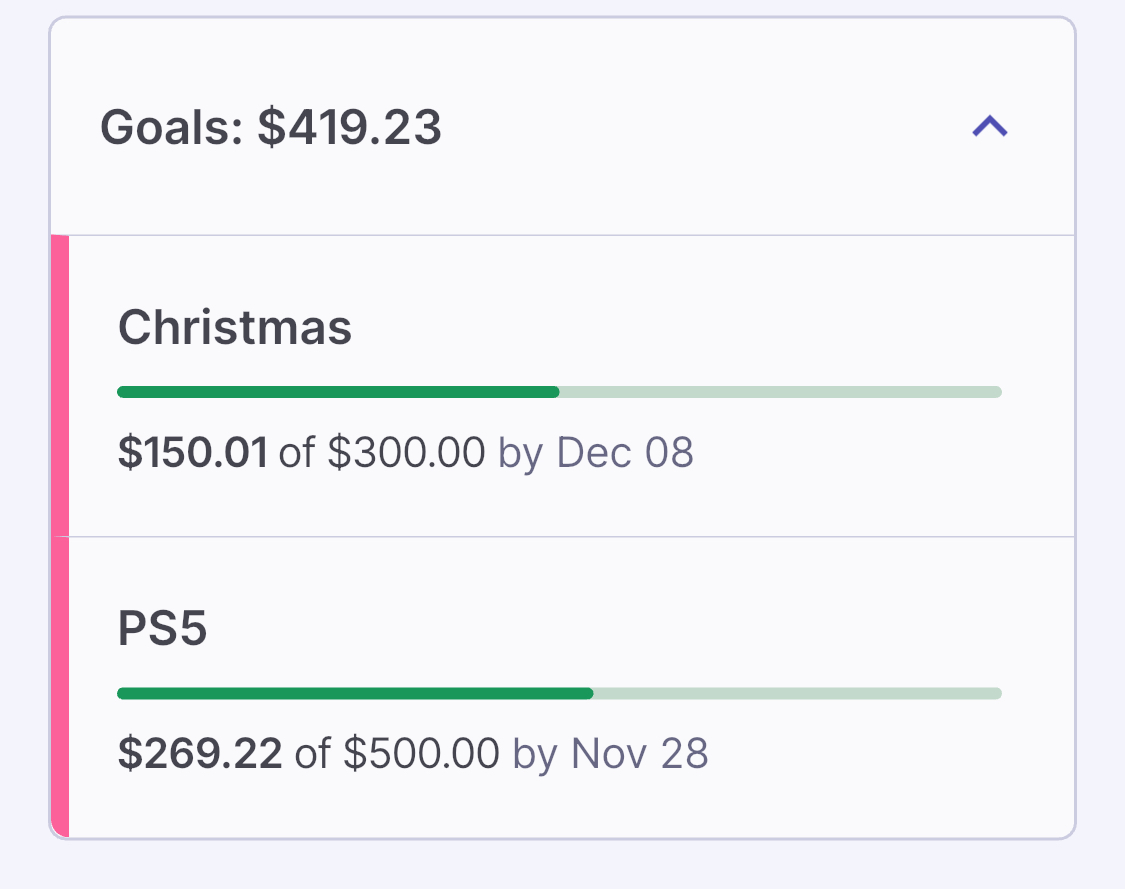Click pink color stripe beside PS5
This screenshot has width=1125, height=889.
click(x=60, y=686)
